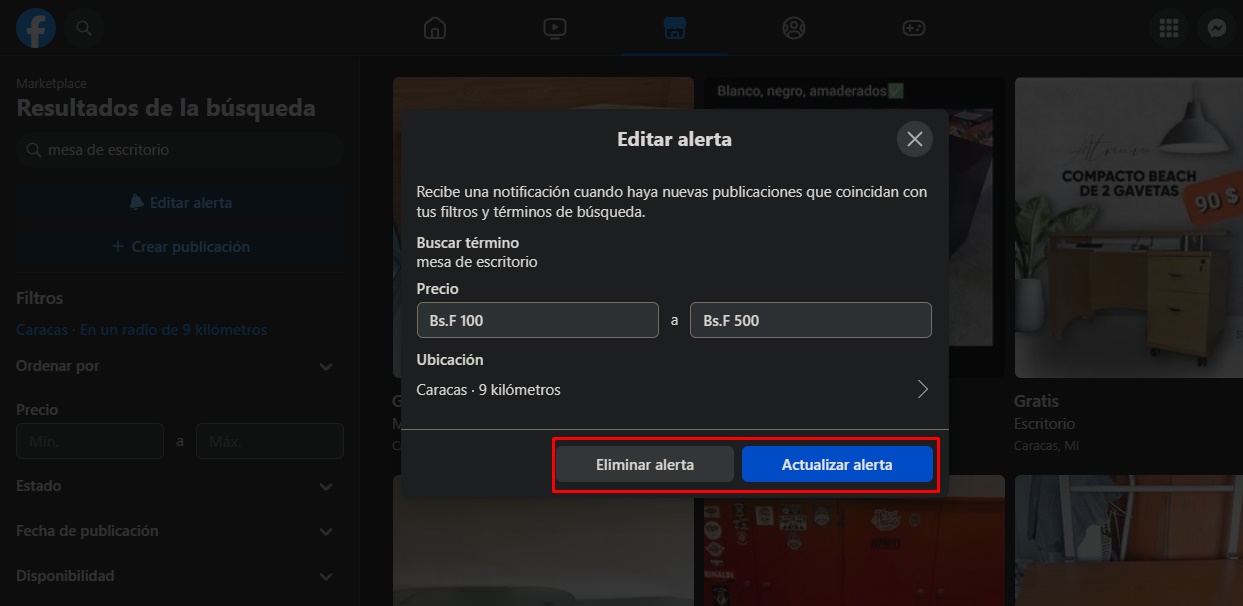
Task: Click the 'mesa de escritorio' term in dialog
Action: [477, 262]
